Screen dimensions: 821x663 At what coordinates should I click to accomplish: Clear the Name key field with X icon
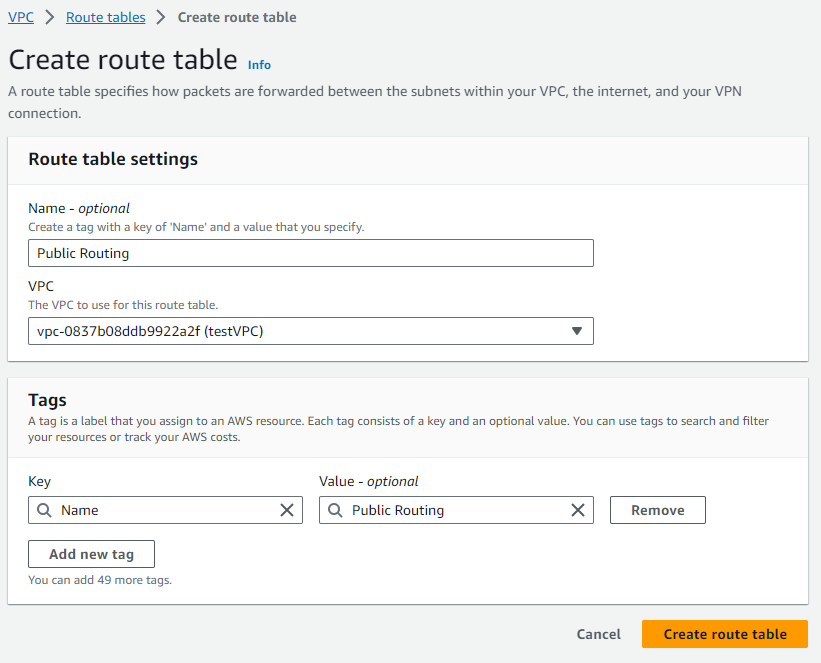[x=287, y=510]
